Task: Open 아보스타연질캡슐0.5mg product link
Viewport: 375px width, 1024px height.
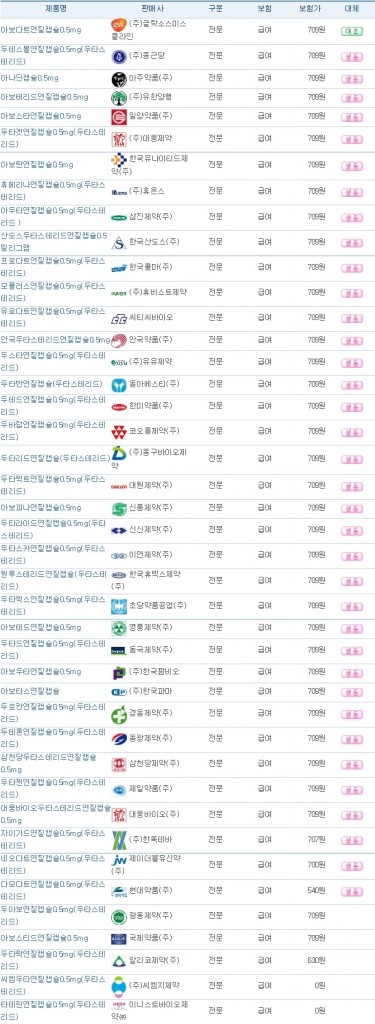Action: point(41,116)
